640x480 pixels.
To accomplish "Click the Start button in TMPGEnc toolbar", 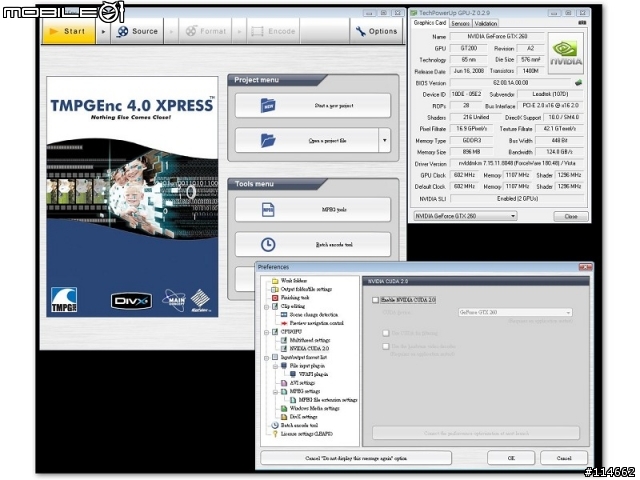I will coord(69,31).
